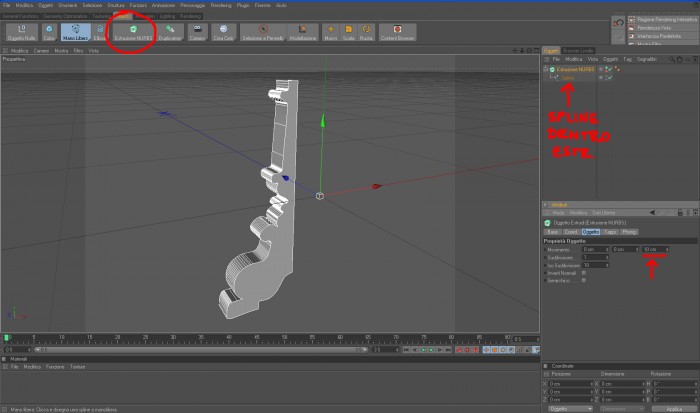Screen dimensions: 700x413
Task: Click timeline playhead at frame 0
Action: point(6,338)
